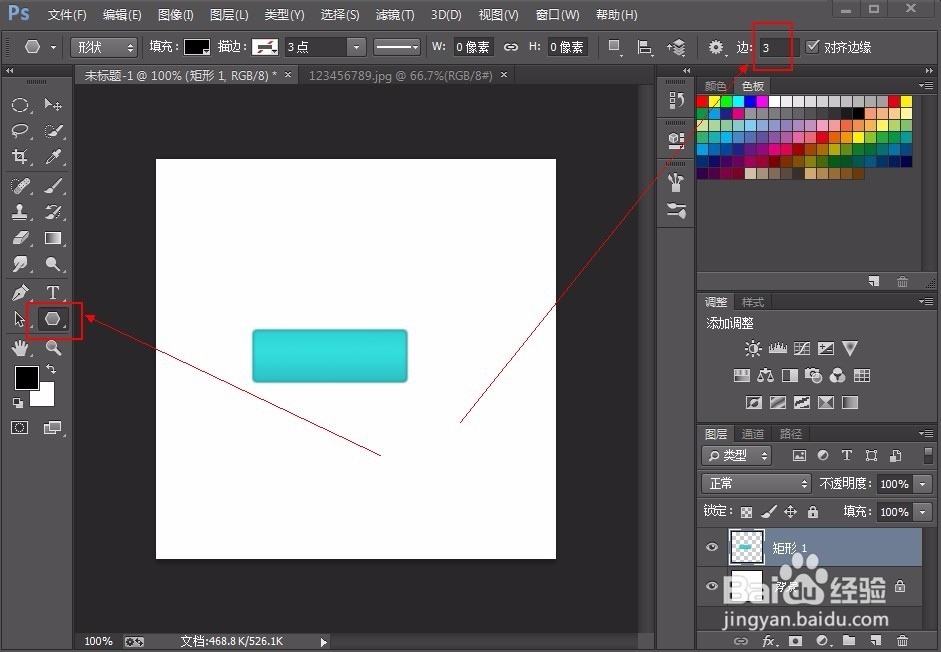Click the foreground color swatch
The height and width of the screenshot is (652, 941).
(26, 378)
